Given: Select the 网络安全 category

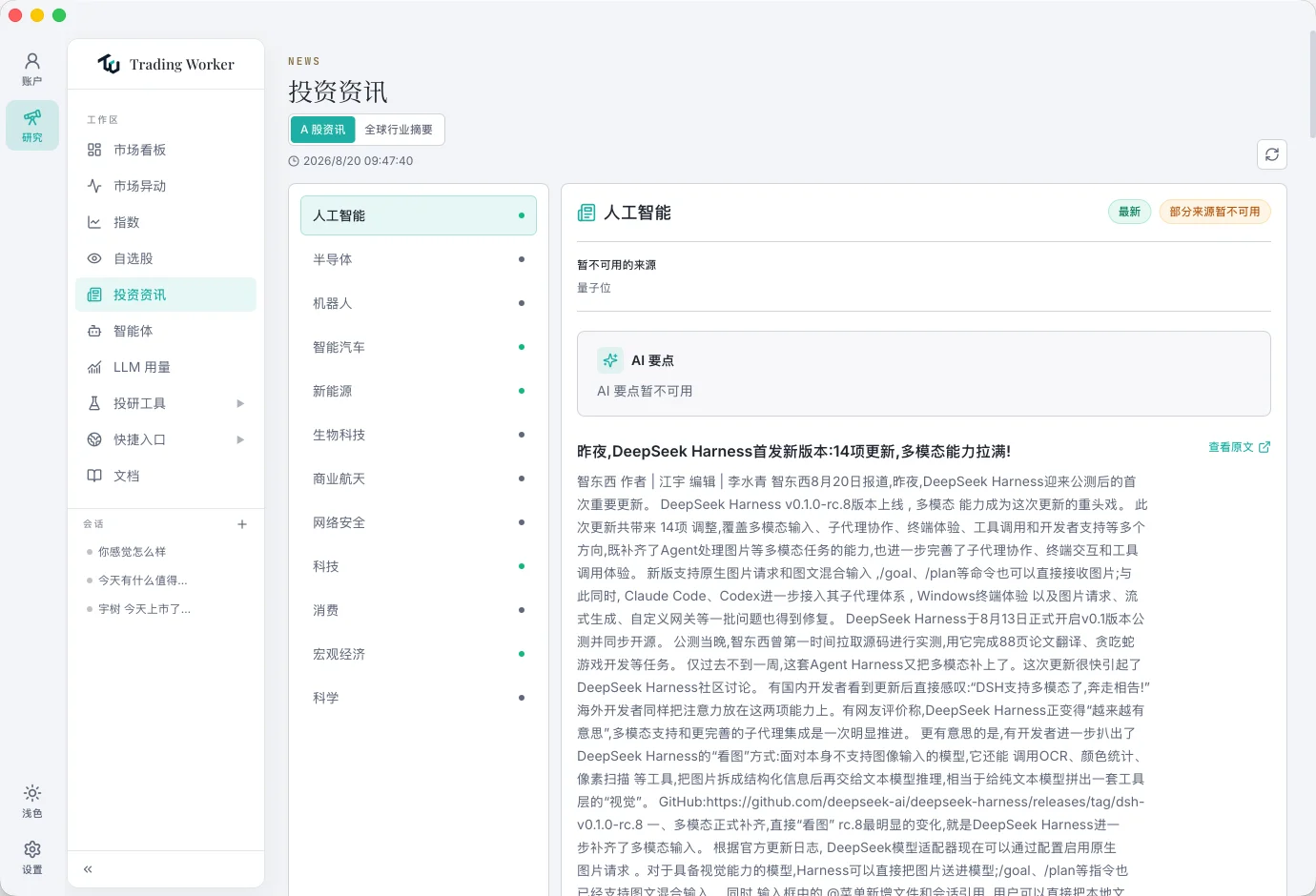Looking at the screenshot, I should [x=419, y=522].
